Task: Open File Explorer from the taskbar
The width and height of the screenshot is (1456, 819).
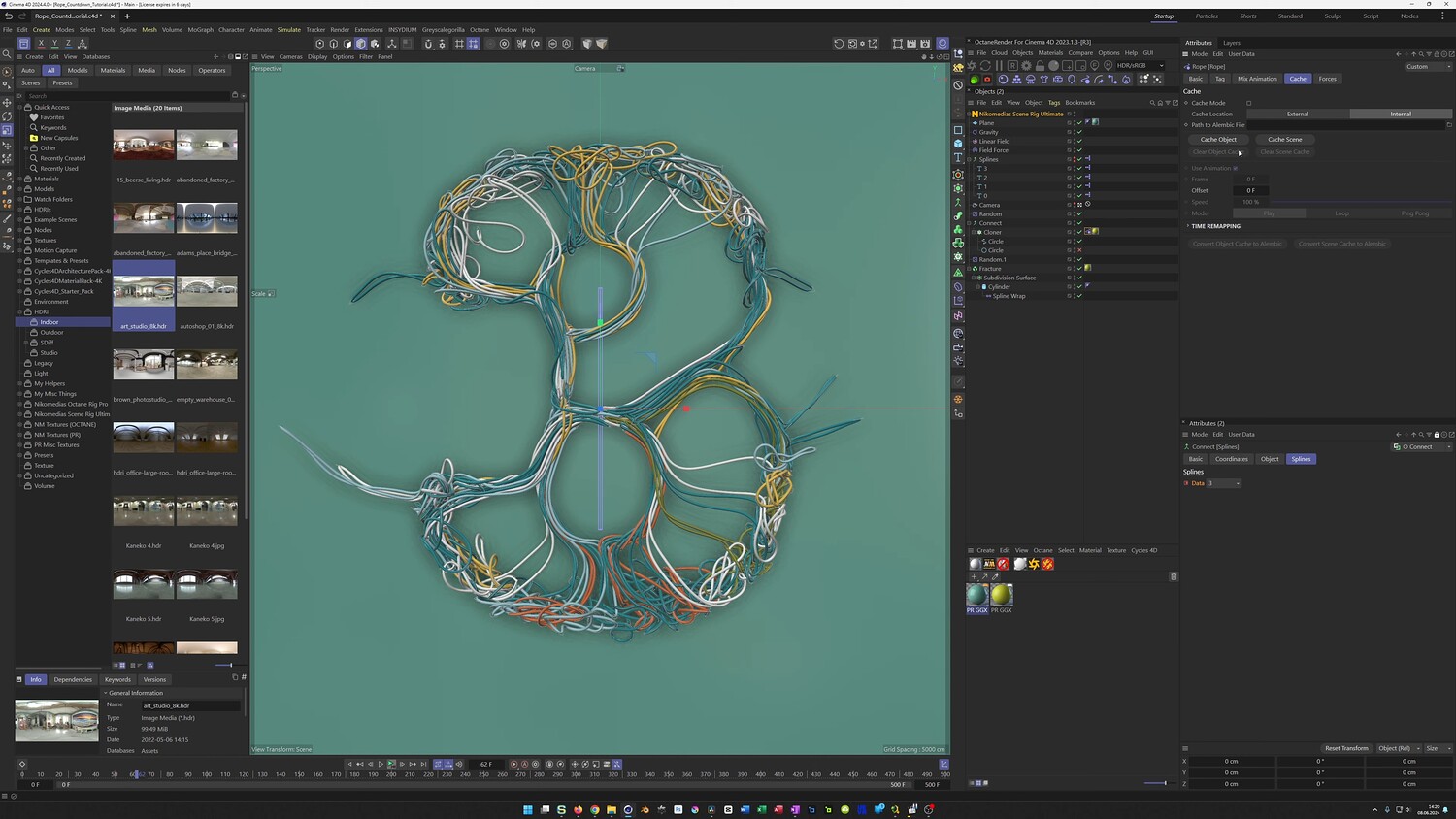Action: click(612, 809)
